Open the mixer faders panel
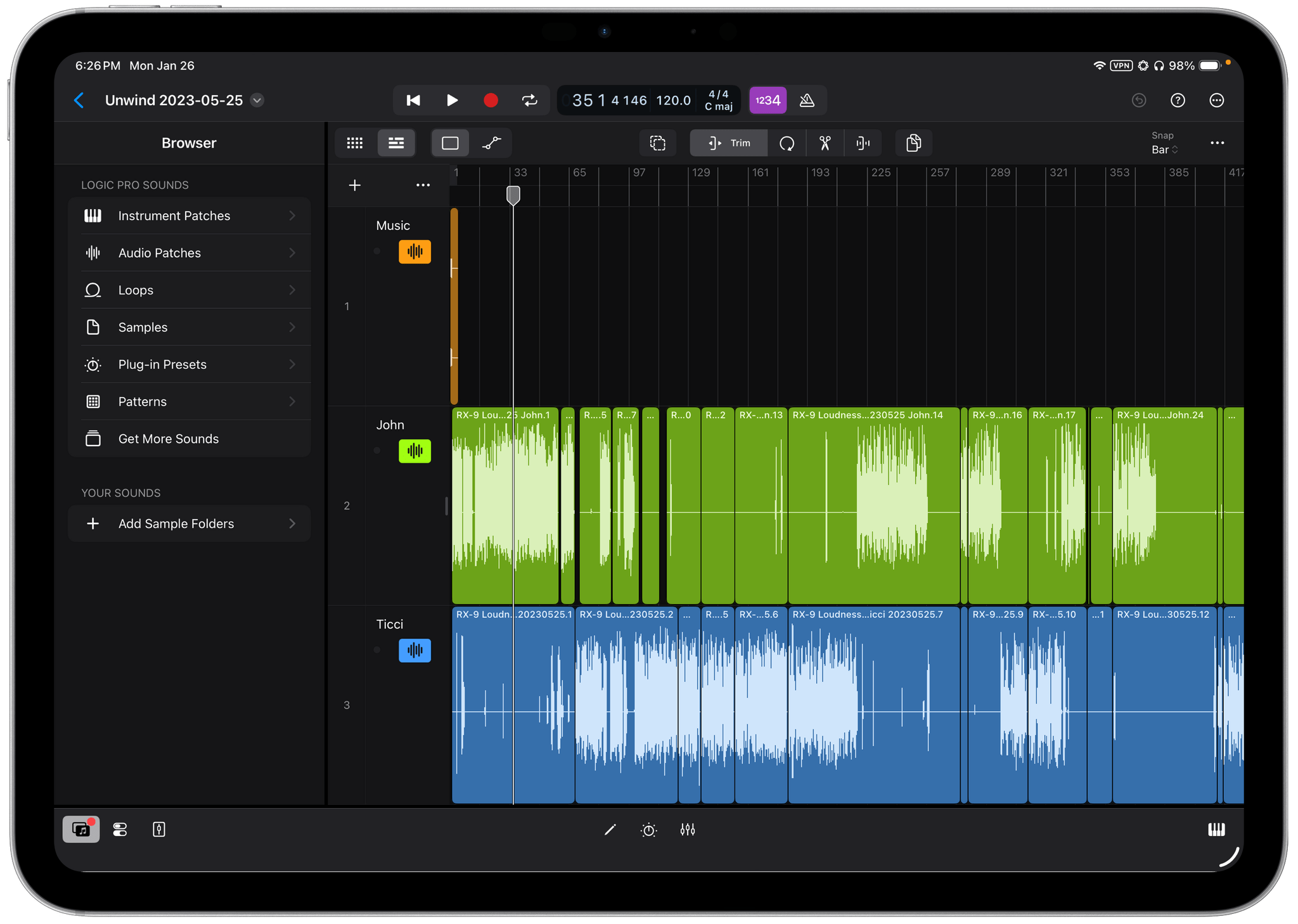Screen dimensions: 1298x924 pos(688,829)
